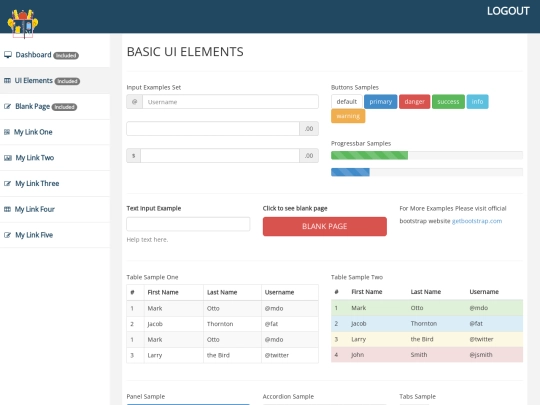Viewport: 540px width, 405px height.
Task: Open the Blank Page sidebar item
Action: point(55,106)
